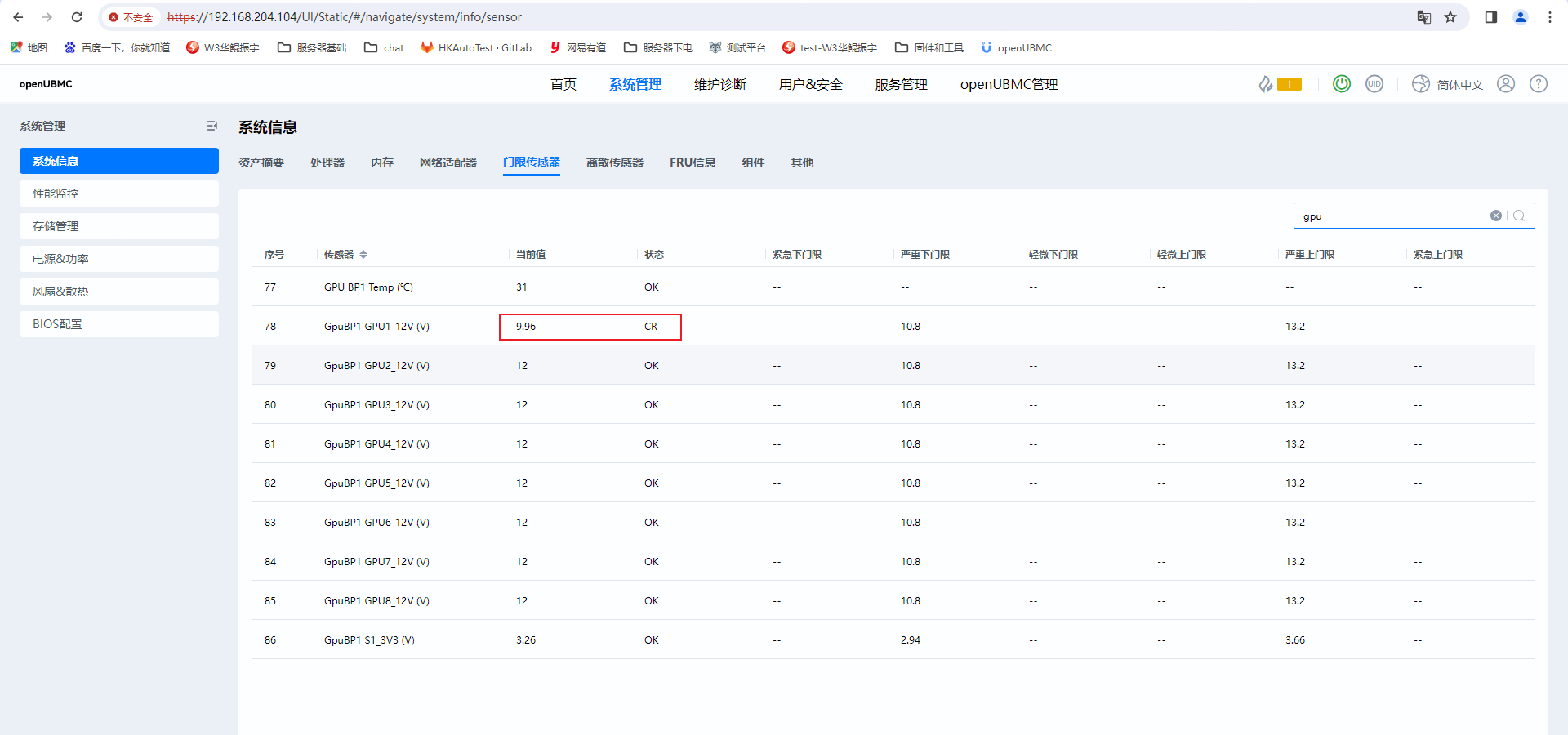Switch to 其他 tab
Screen dimensions: 1568x735
tap(802, 163)
